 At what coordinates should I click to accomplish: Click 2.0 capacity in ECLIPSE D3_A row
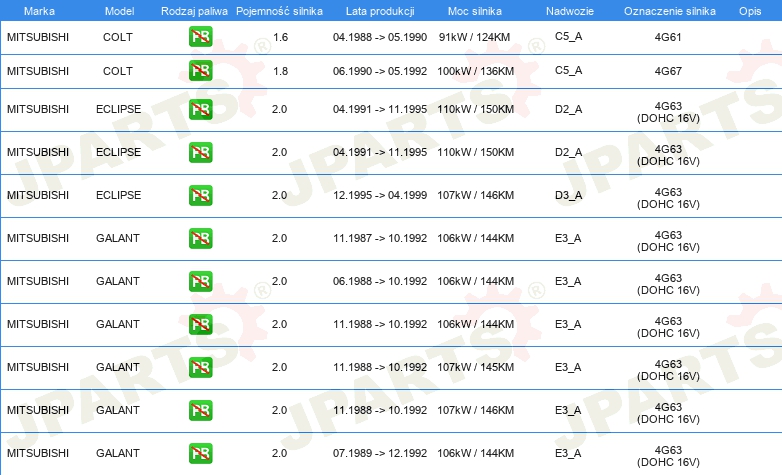[279, 195]
